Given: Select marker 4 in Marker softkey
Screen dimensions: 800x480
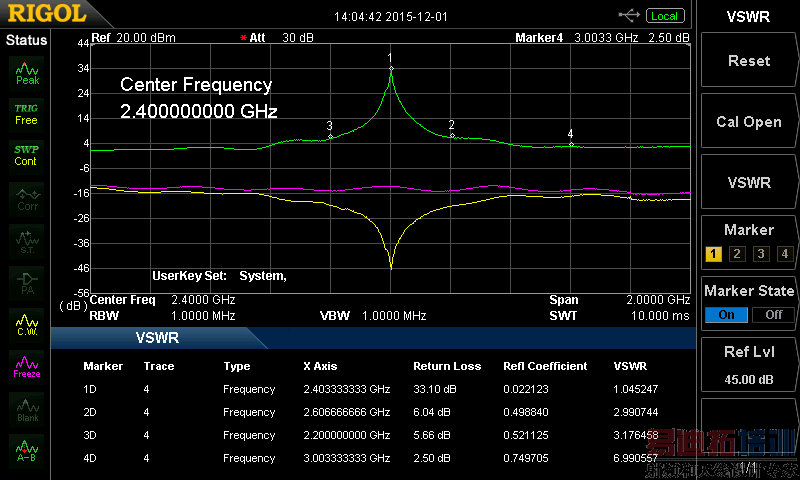Looking at the screenshot, I should [x=785, y=254].
